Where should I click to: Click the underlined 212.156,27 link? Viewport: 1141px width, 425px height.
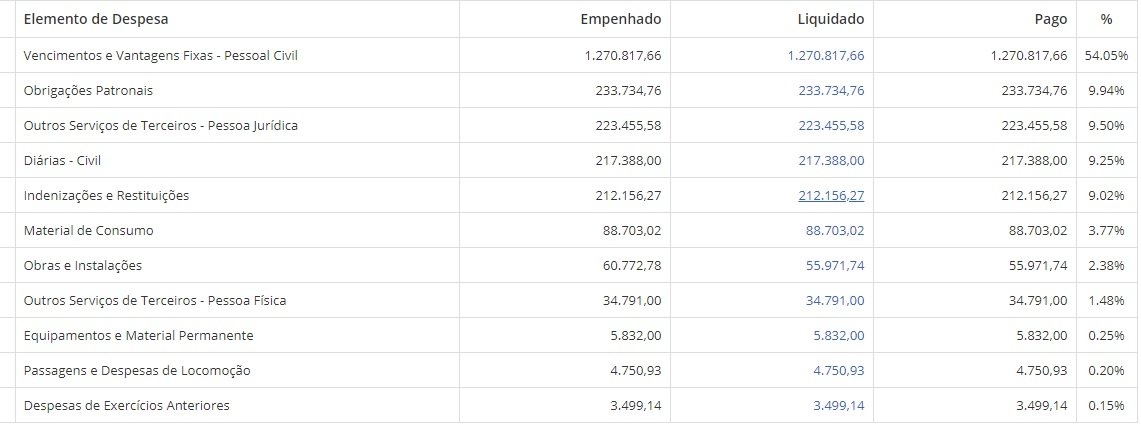(831, 196)
